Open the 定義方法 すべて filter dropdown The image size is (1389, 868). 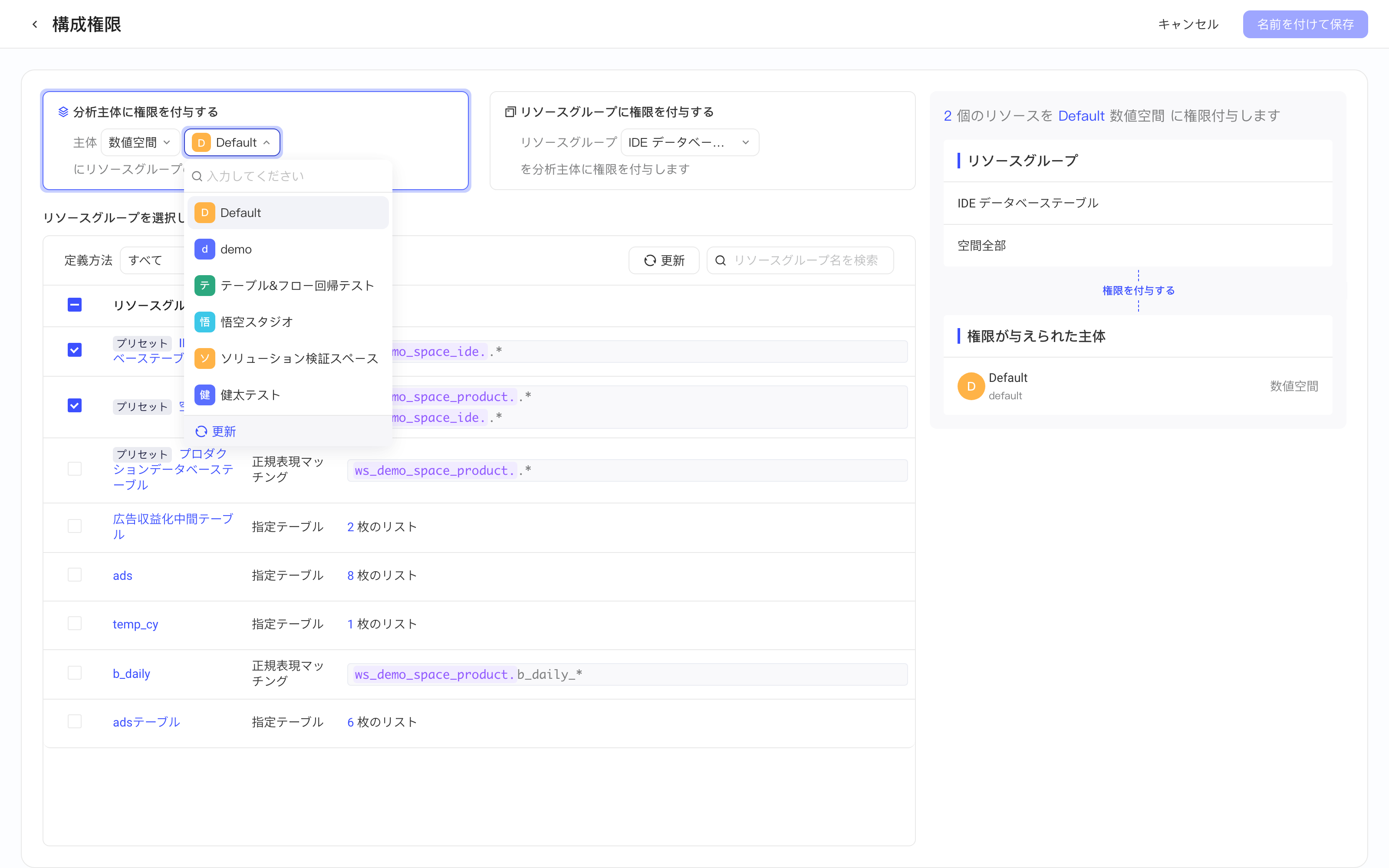tap(152, 261)
